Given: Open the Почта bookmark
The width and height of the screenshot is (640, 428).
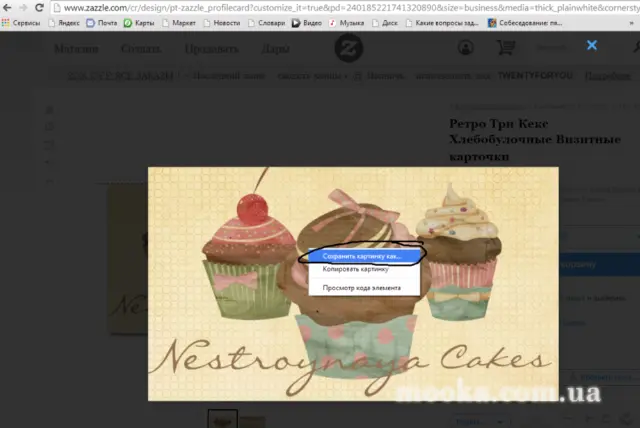Looking at the screenshot, I should point(102,23).
